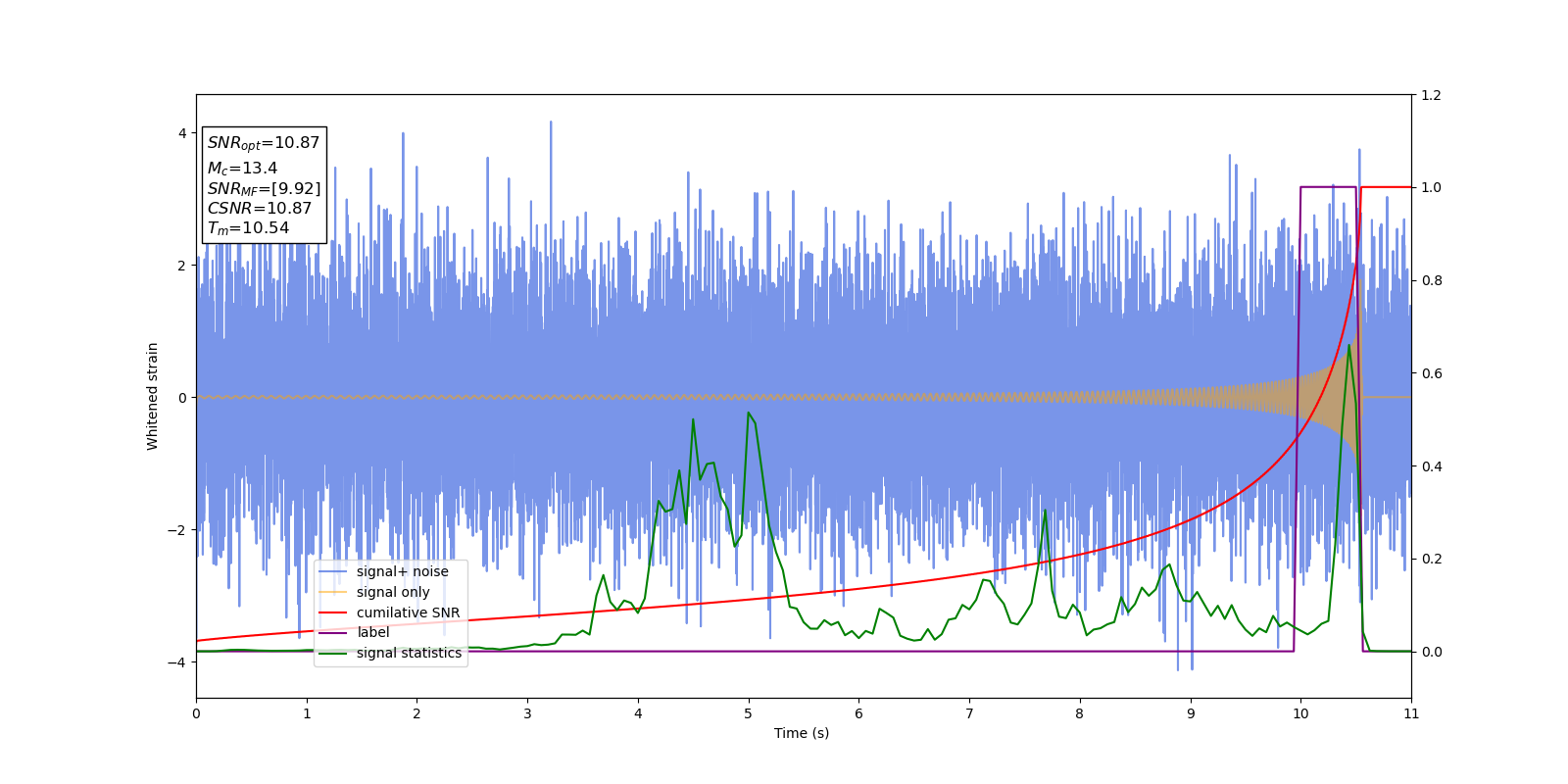This screenshot has width=1568, height=784.
Task: Click the x-axis tick label 3
Action: [527, 713]
